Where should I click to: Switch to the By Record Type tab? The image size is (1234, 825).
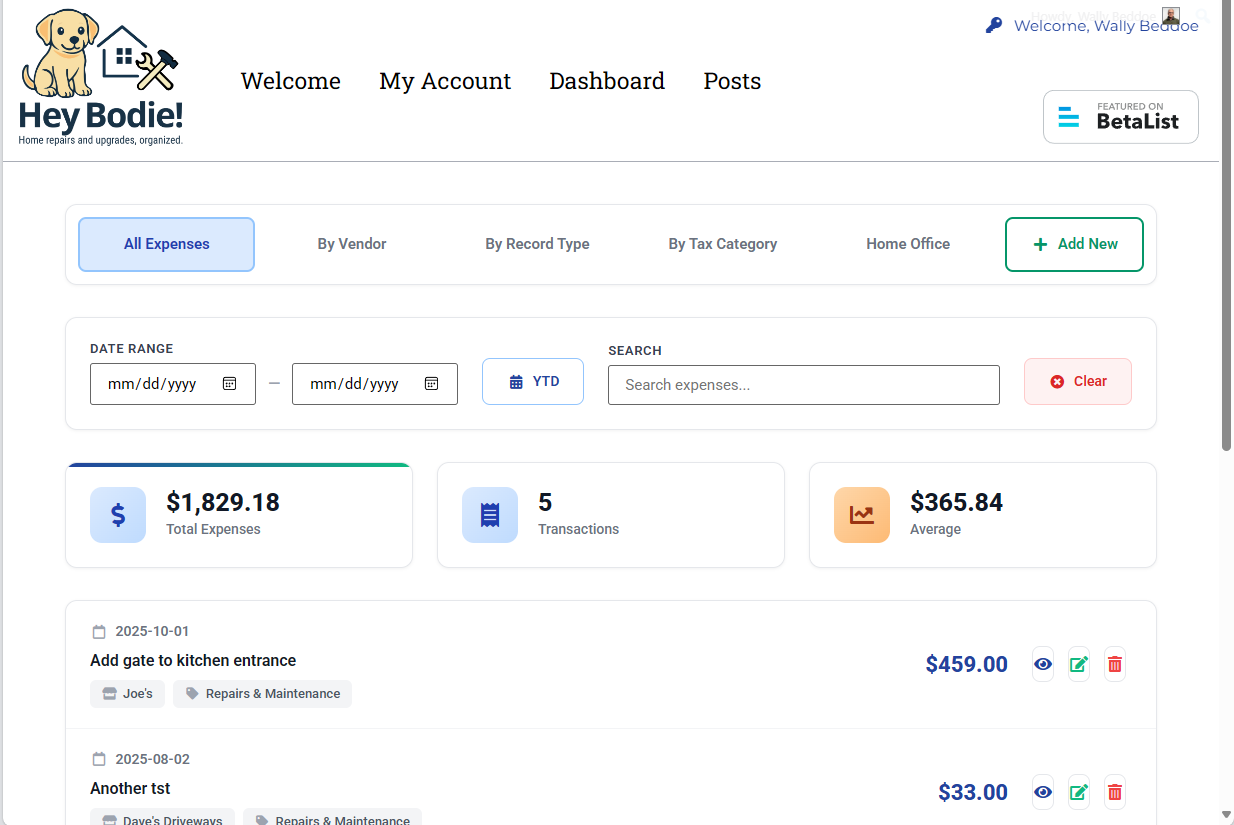click(x=537, y=244)
